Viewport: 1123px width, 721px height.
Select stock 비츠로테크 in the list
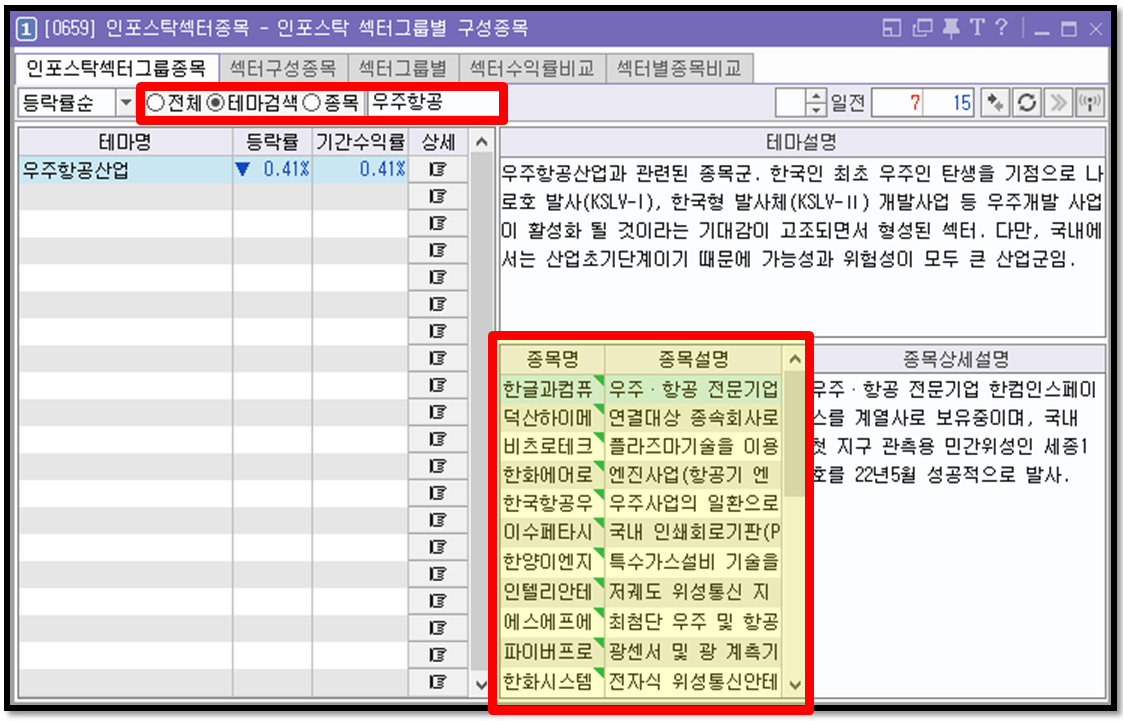[x=552, y=446]
